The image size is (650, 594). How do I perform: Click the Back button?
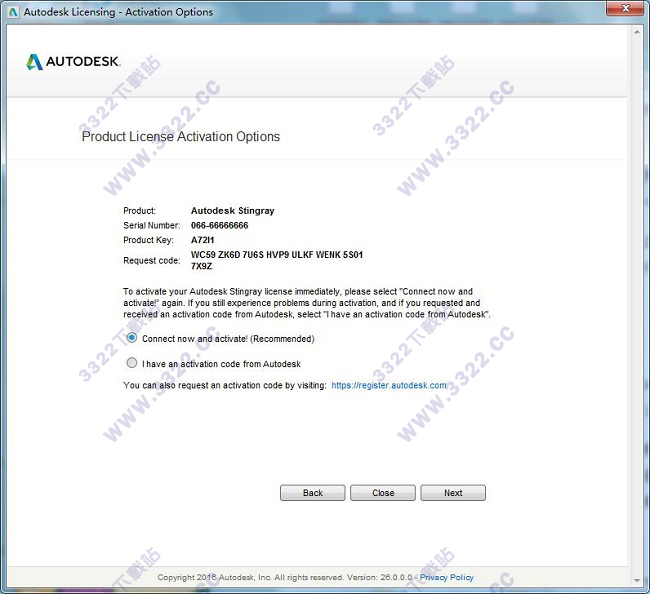313,493
